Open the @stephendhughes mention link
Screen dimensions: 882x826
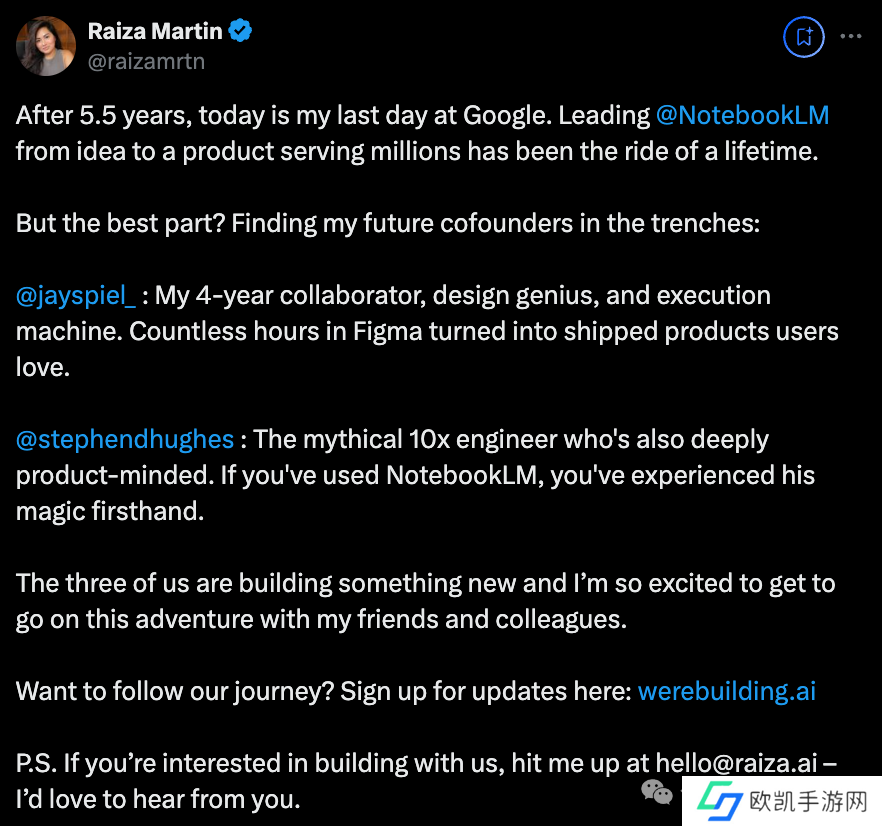coord(125,439)
